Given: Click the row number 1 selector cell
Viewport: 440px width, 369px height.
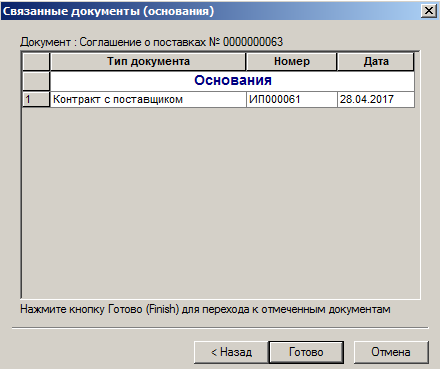Looking at the screenshot, I should 36,99.
